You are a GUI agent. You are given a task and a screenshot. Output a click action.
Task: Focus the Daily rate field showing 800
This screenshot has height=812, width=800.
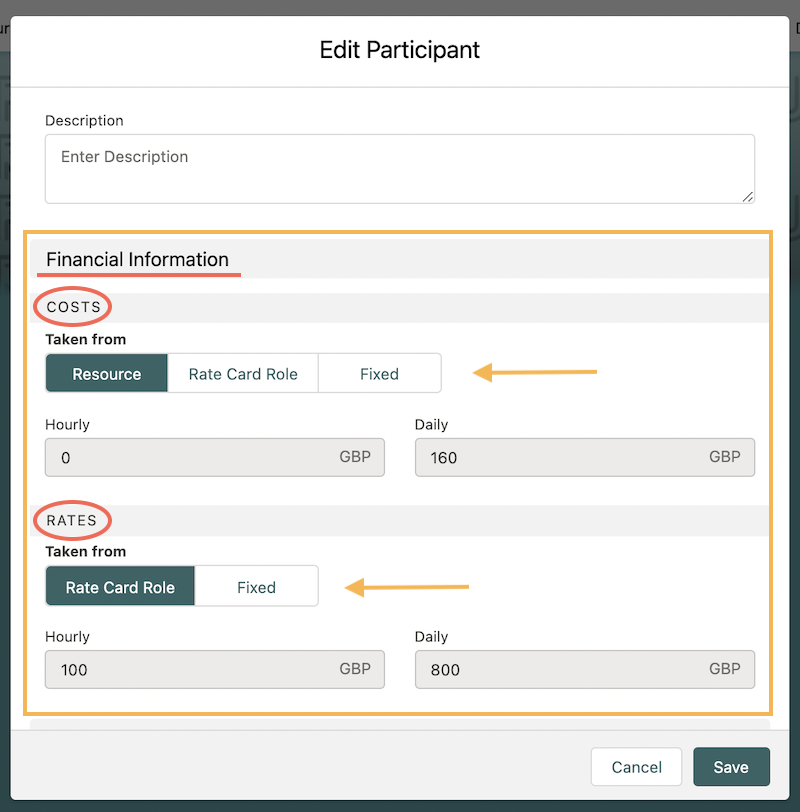[x=560, y=670]
